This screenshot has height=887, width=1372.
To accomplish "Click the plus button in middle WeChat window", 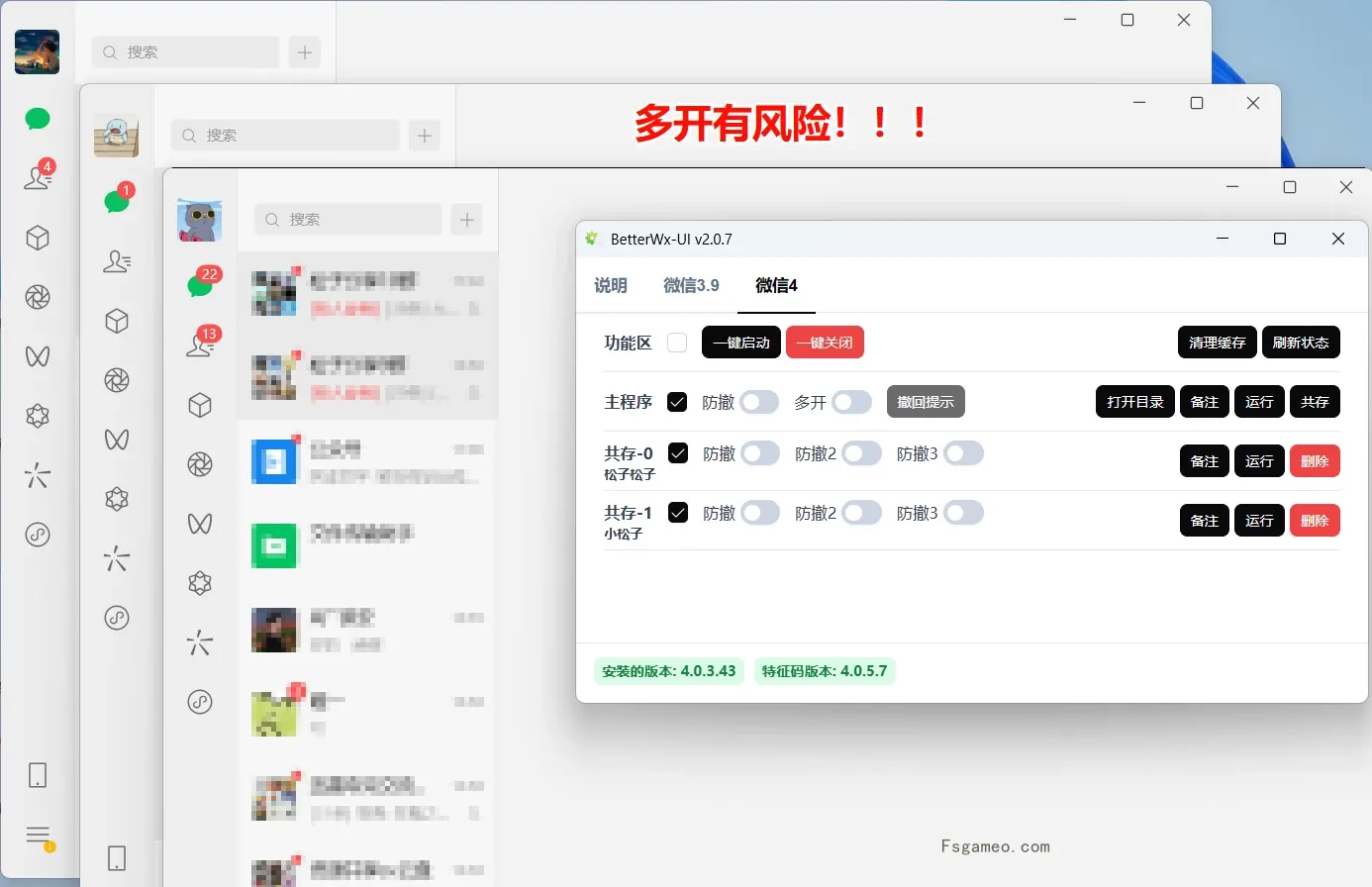I will point(425,135).
